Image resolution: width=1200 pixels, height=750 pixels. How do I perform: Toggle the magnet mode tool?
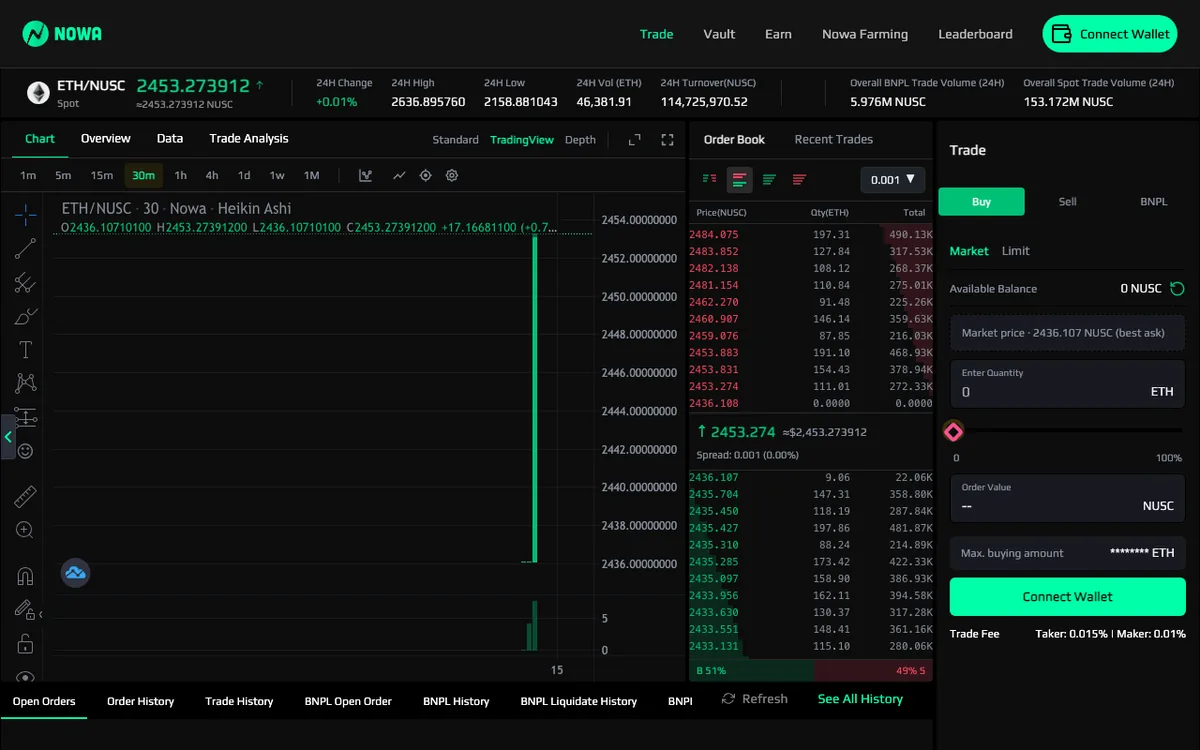coord(26,576)
